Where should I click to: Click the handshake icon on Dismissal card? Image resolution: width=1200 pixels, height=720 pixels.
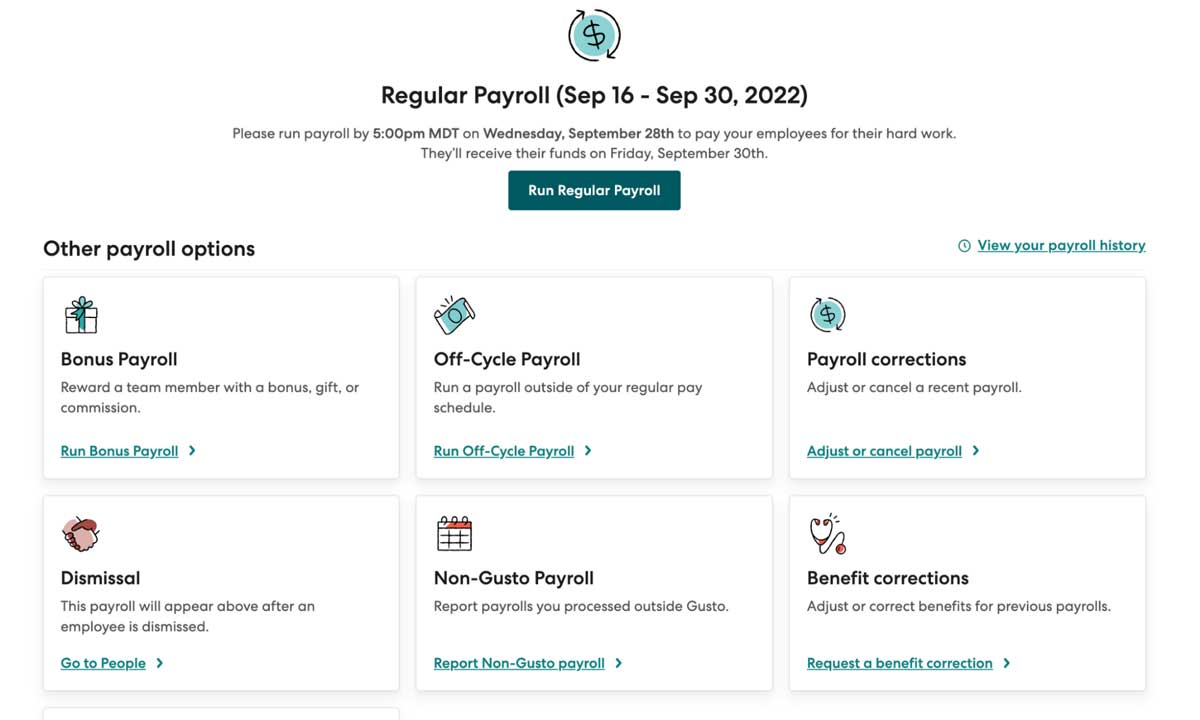tap(81, 533)
